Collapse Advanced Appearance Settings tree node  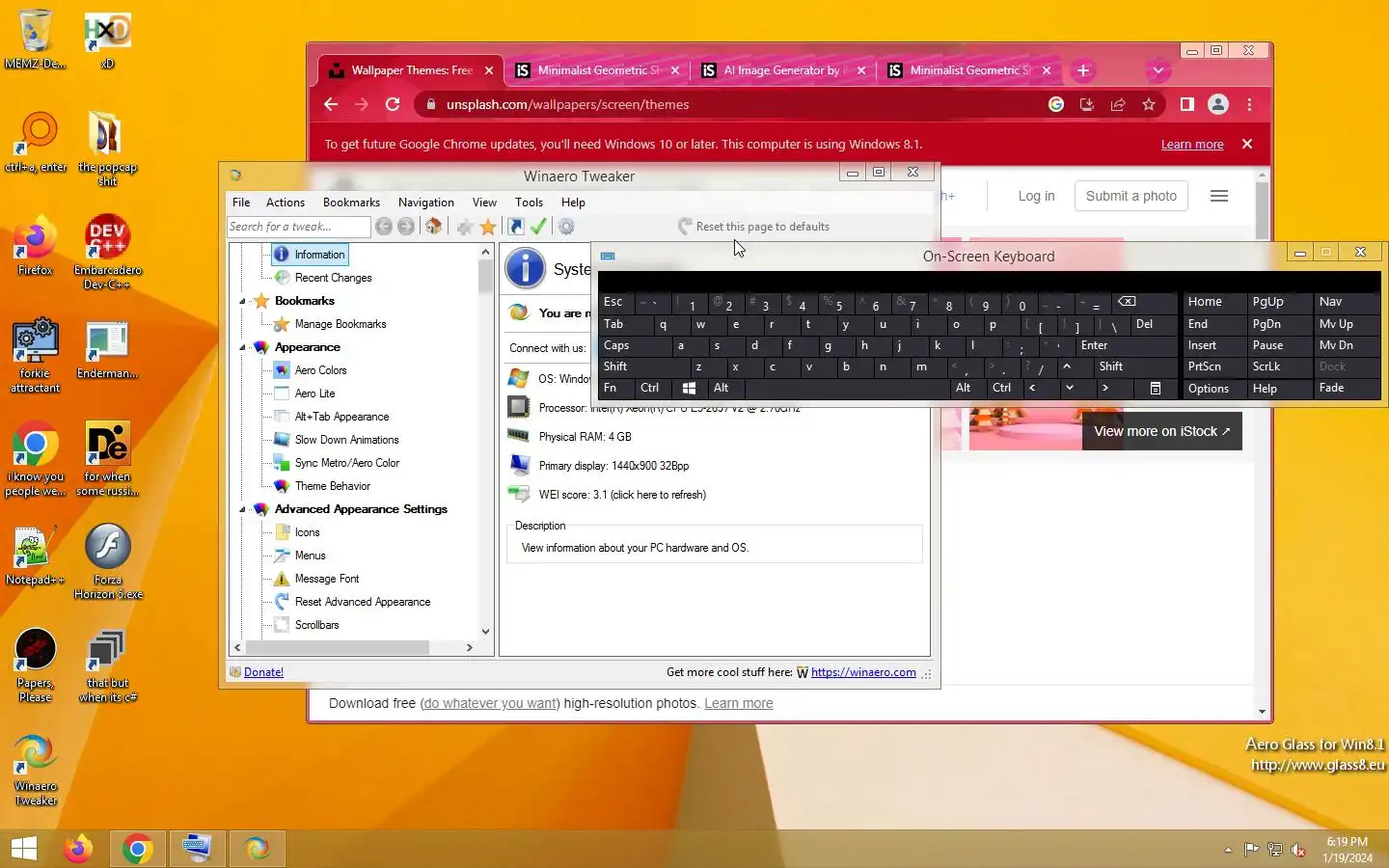pyautogui.click(x=242, y=509)
